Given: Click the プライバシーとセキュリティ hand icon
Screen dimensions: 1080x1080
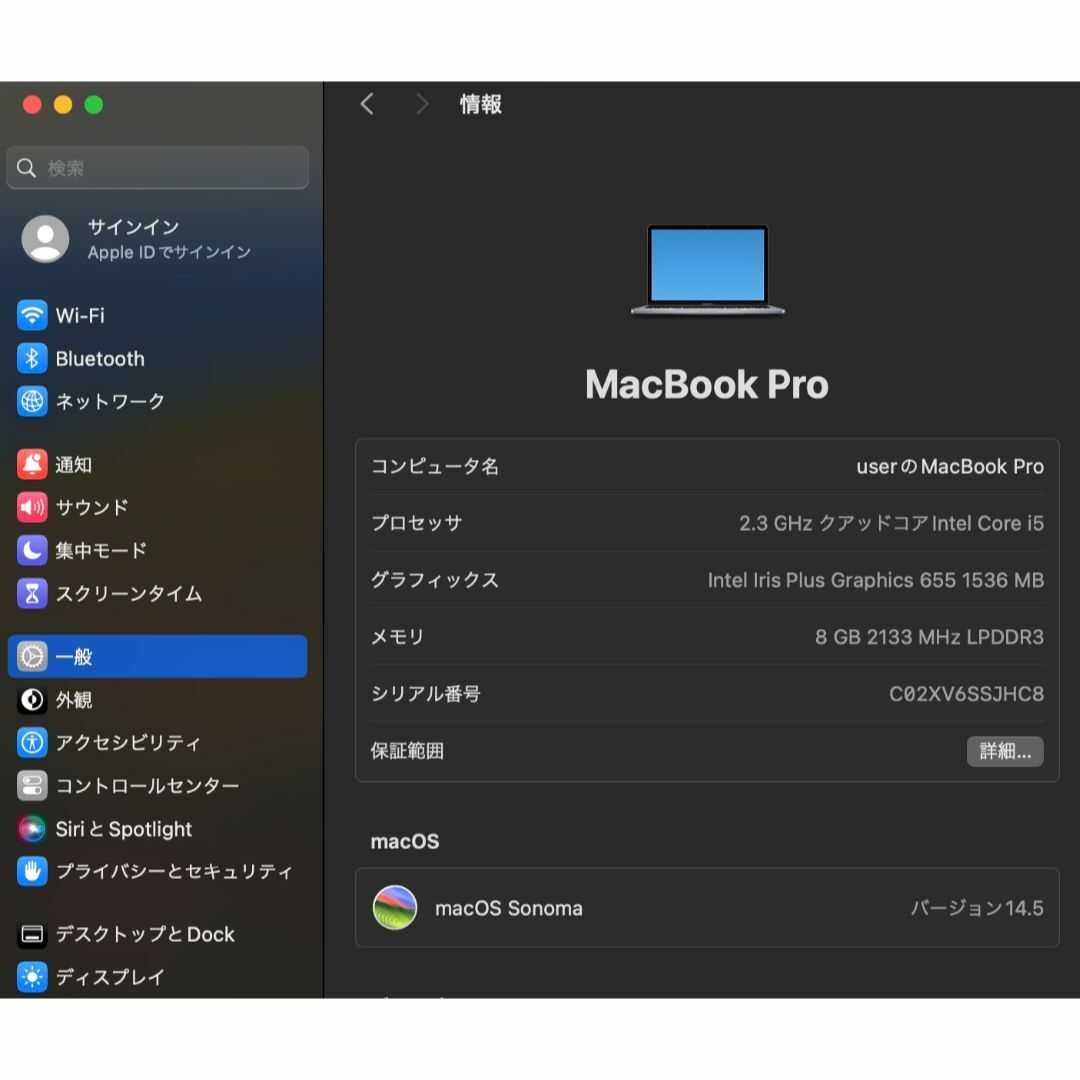Looking at the screenshot, I should point(32,871).
